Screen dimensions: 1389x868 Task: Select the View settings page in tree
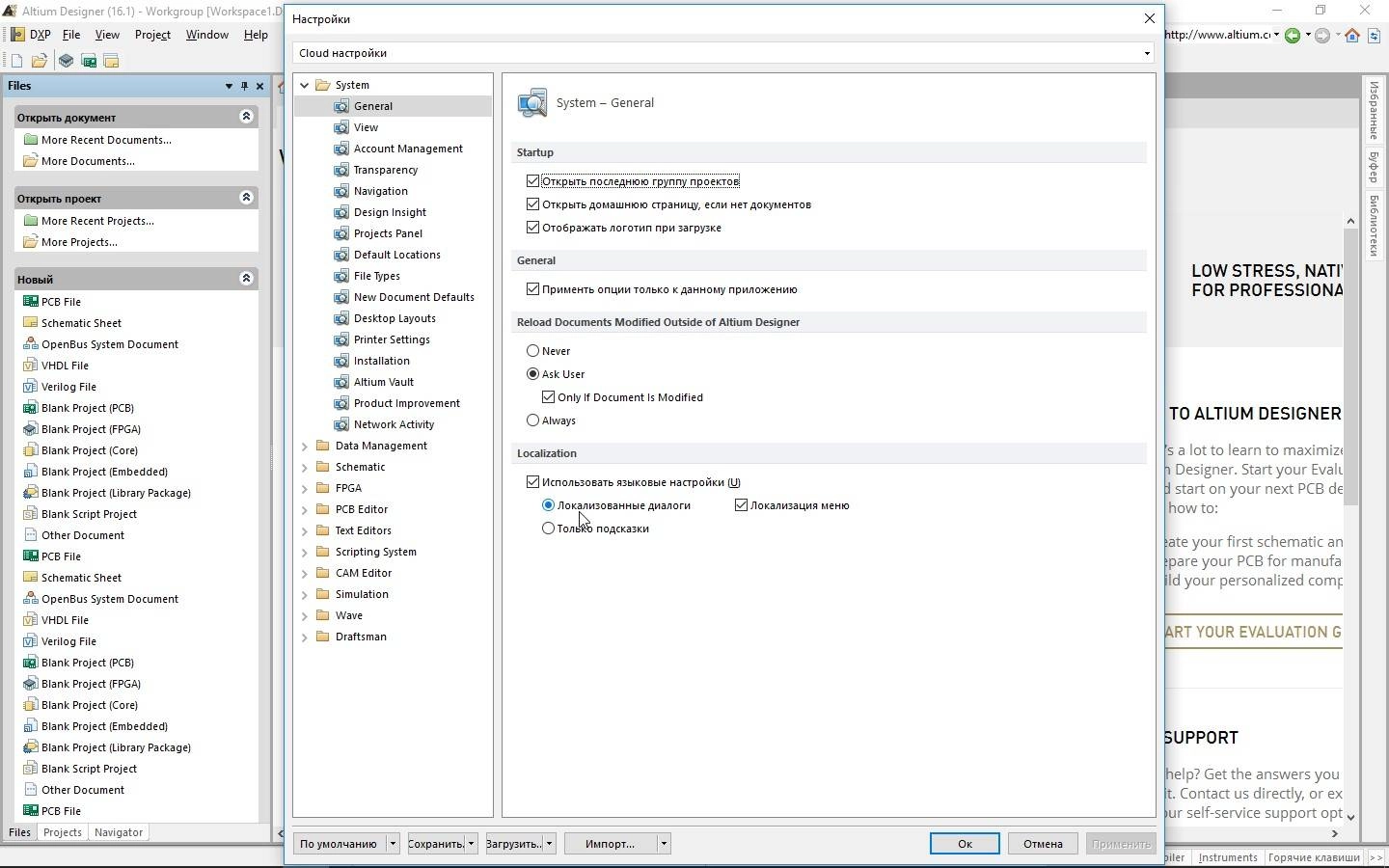click(x=366, y=127)
